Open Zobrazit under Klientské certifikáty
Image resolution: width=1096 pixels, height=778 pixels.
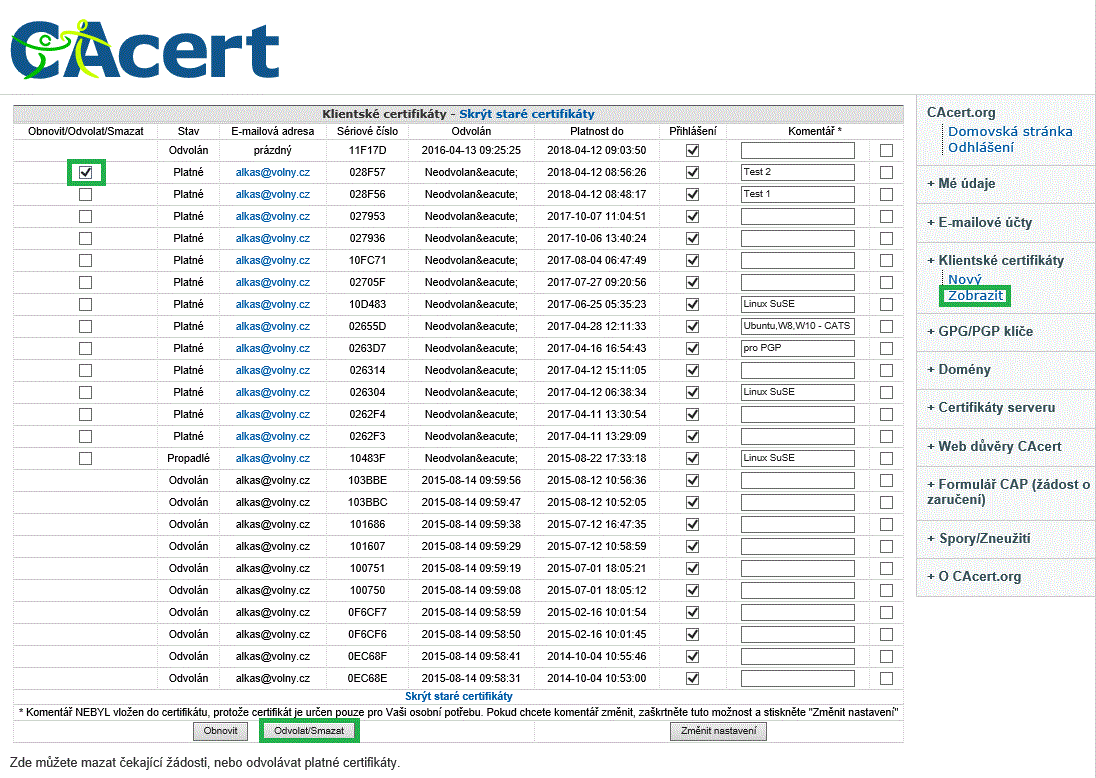[x=975, y=296]
